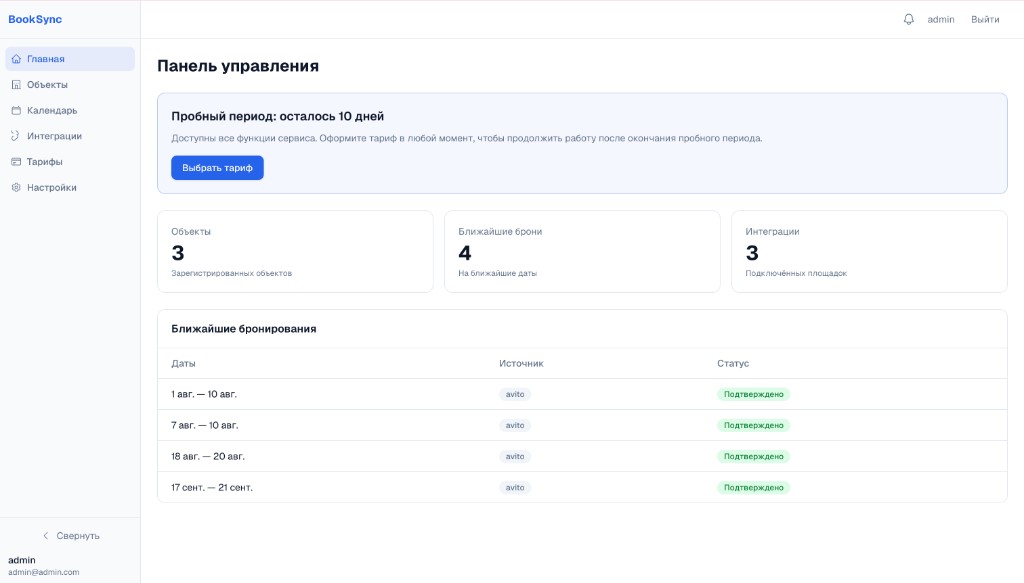The image size is (1024, 583).
Task: Click the avito badge in the 1 авг. row
Action: (x=515, y=394)
